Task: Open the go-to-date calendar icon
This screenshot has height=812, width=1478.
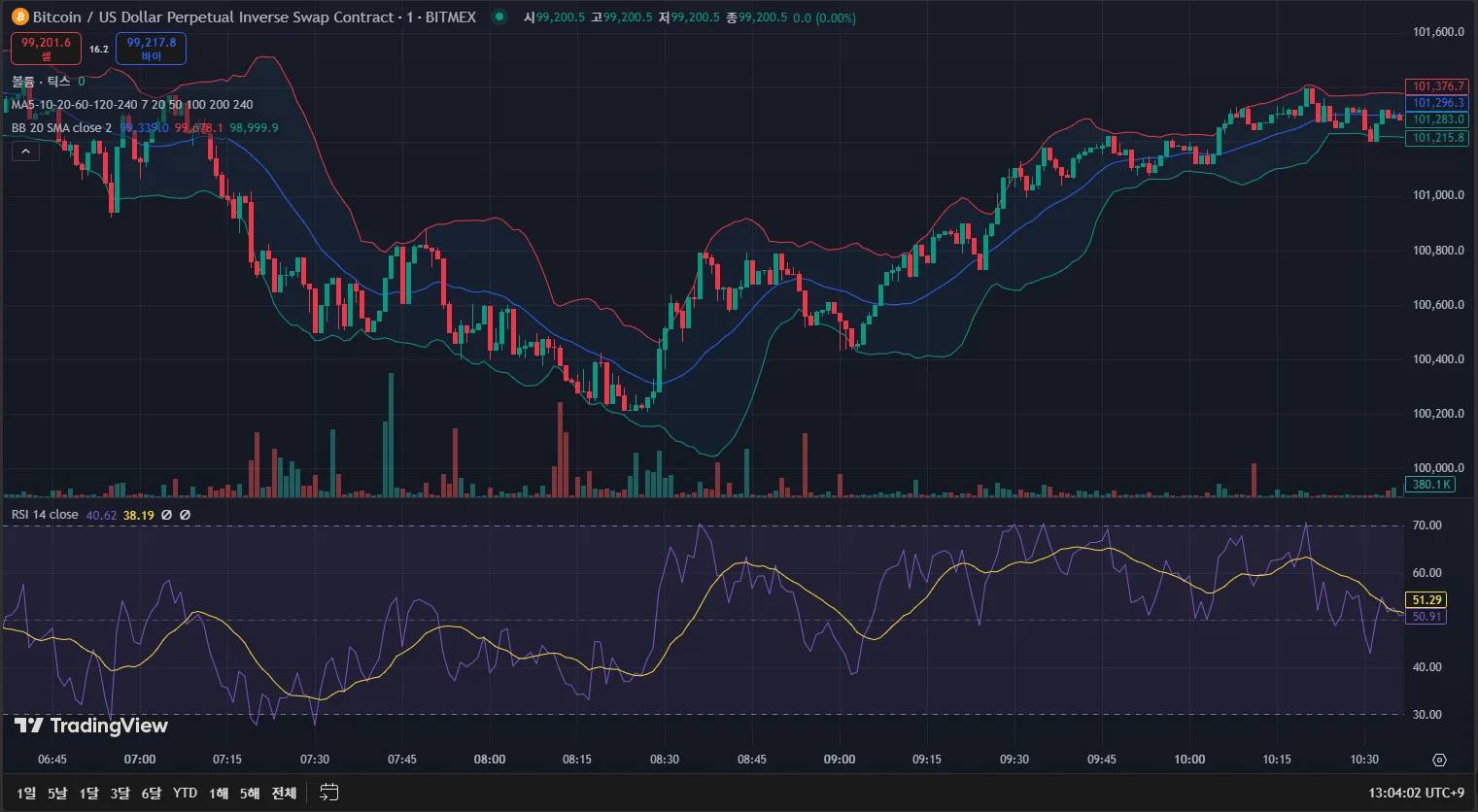Action: pos(329,793)
